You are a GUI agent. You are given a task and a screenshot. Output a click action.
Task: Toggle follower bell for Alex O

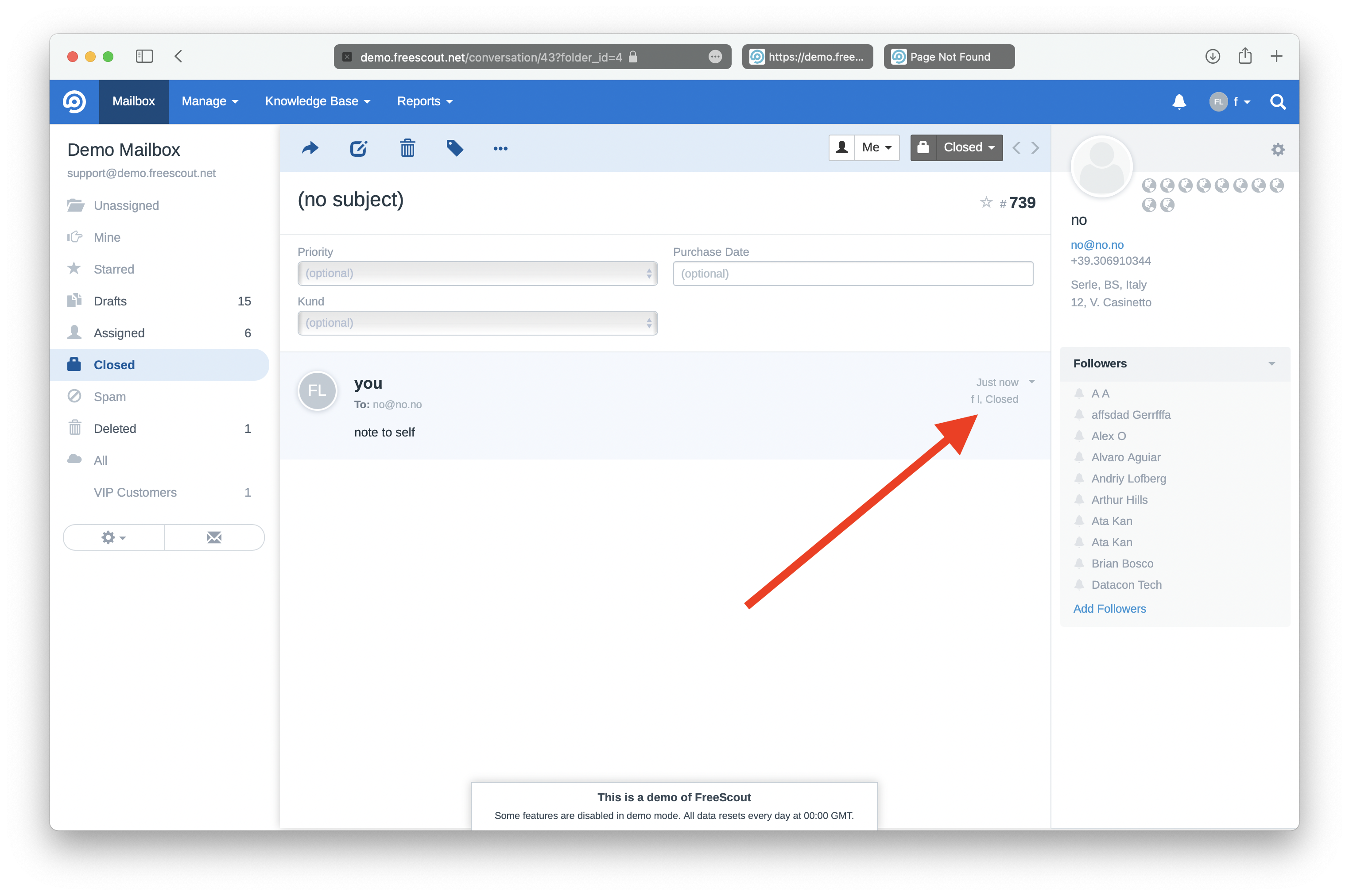(1079, 436)
